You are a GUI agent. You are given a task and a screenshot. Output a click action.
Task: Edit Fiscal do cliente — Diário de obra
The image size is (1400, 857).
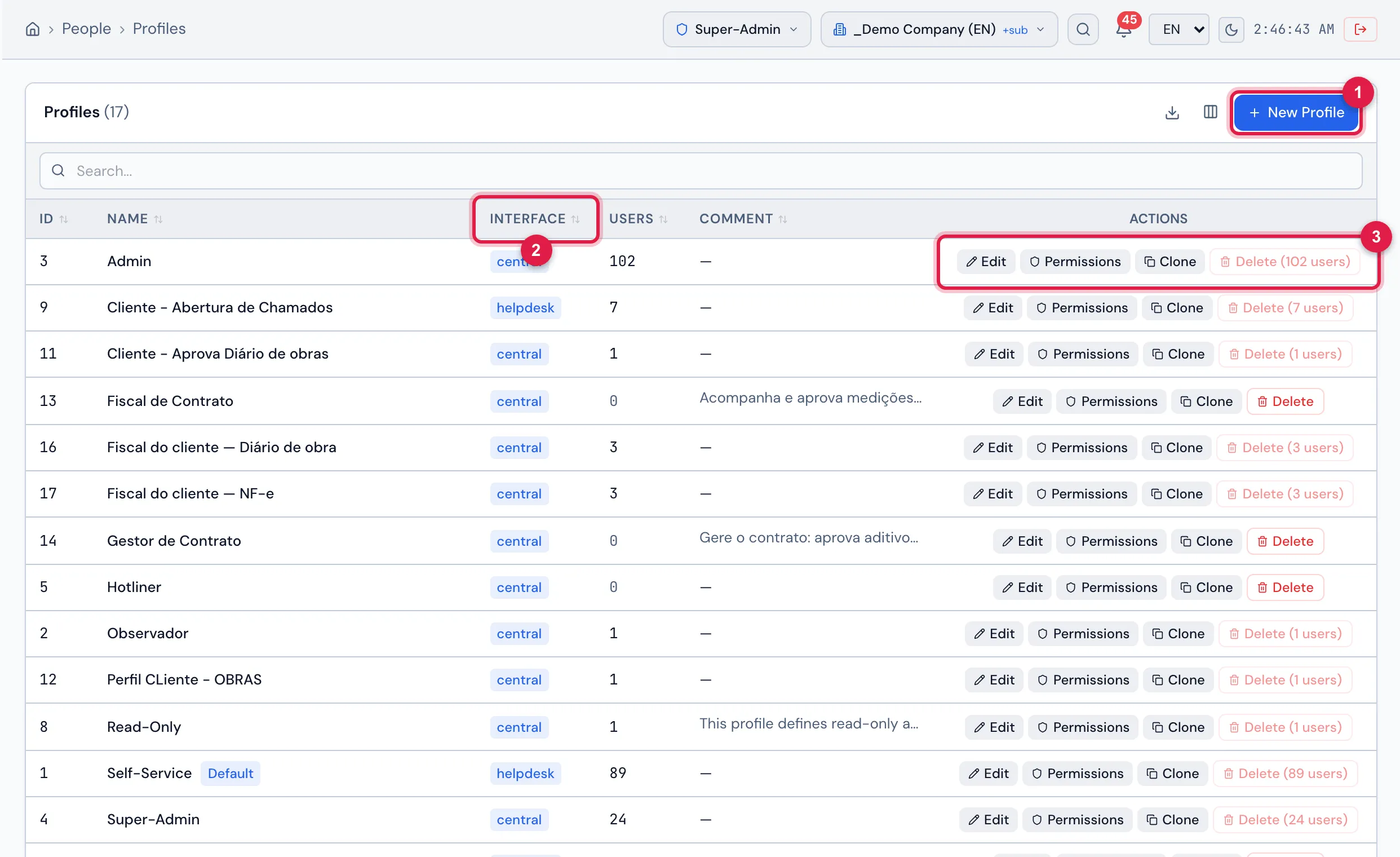click(x=993, y=448)
